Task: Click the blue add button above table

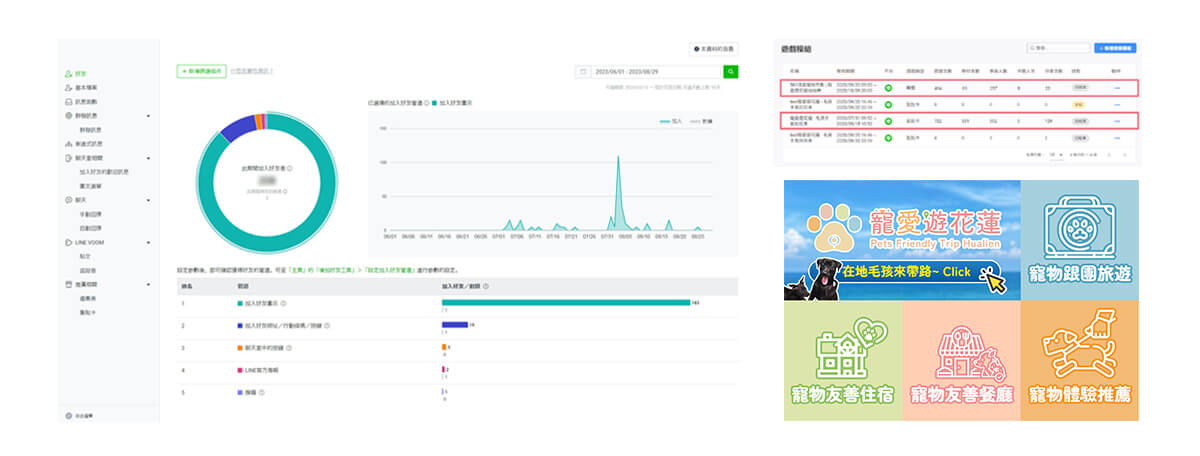Action: click(1115, 48)
